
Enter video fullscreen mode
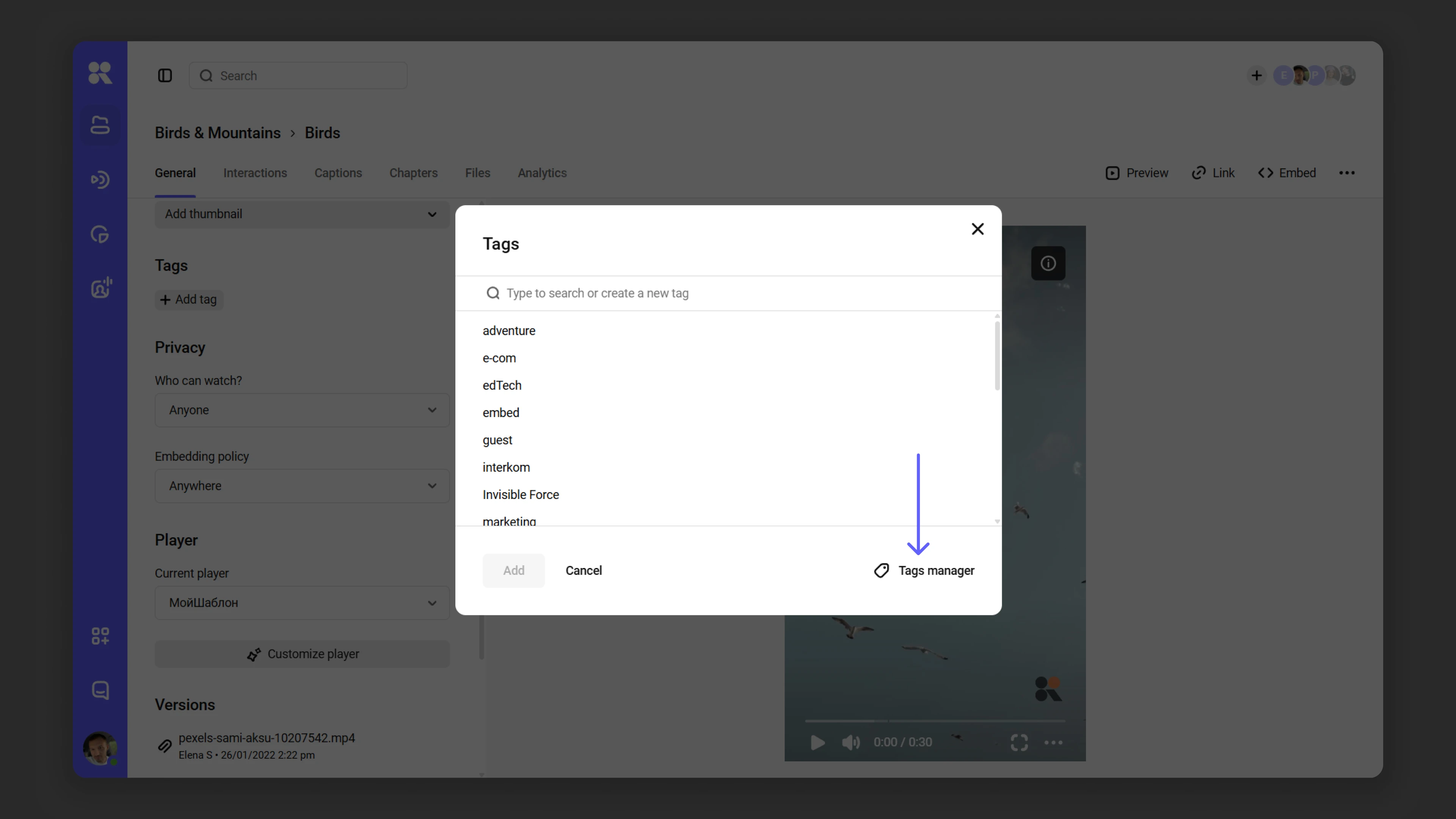click(1019, 742)
